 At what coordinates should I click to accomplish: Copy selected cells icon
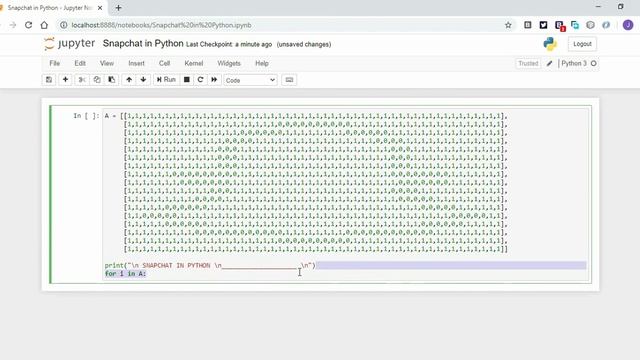tap(97, 80)
